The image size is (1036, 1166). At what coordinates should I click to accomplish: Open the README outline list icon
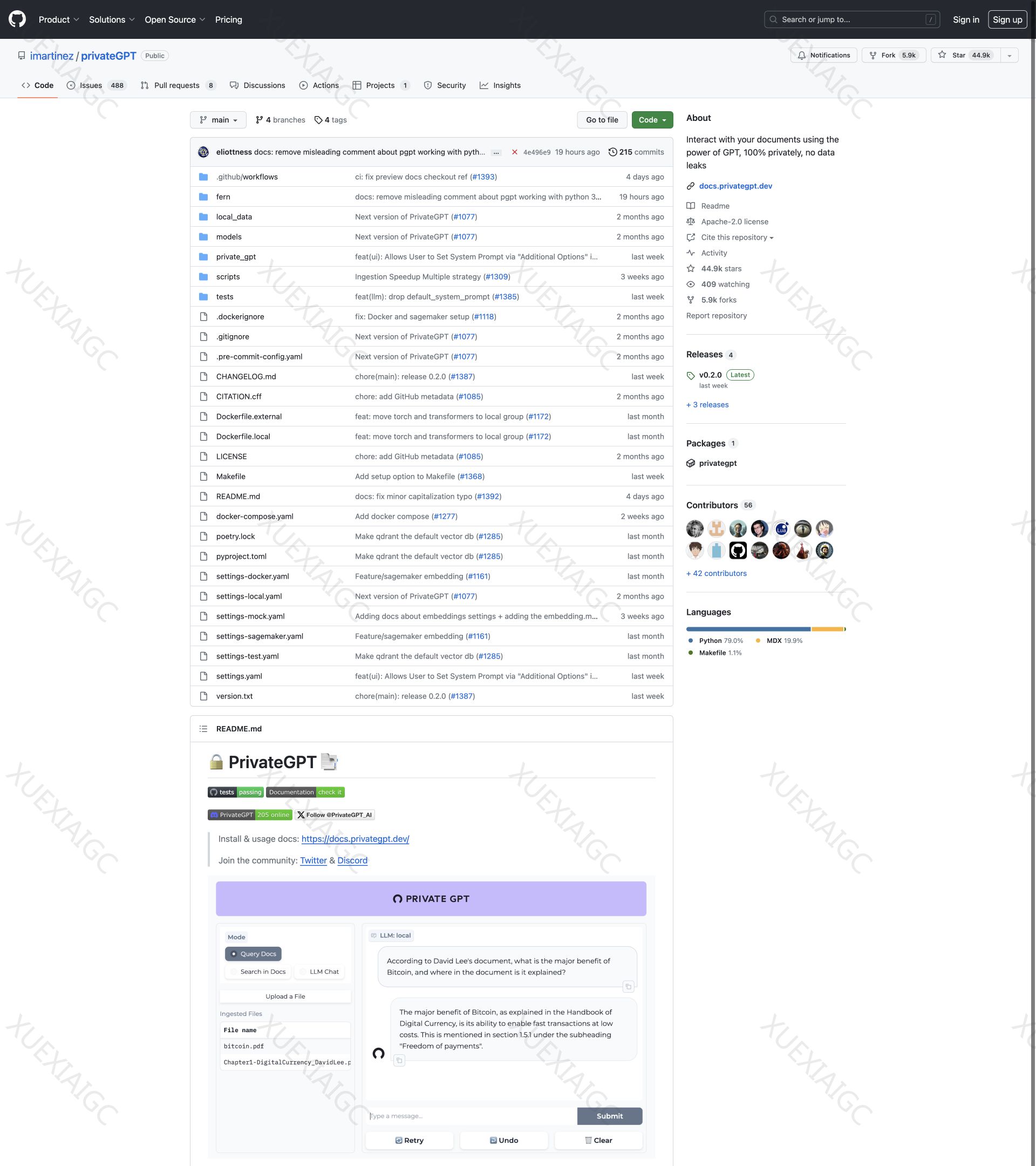[x=203, y=728]
